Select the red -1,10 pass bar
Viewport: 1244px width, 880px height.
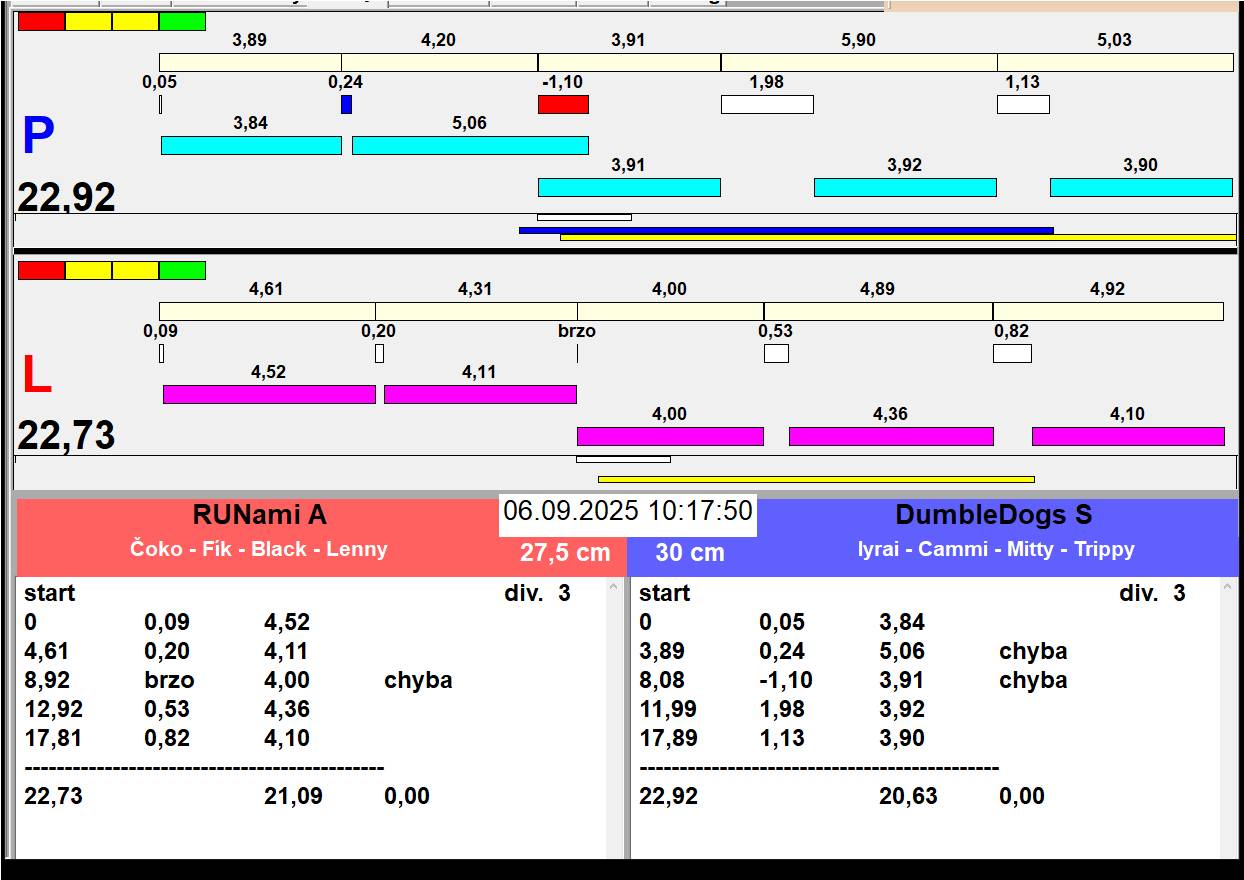pos(563,104)
